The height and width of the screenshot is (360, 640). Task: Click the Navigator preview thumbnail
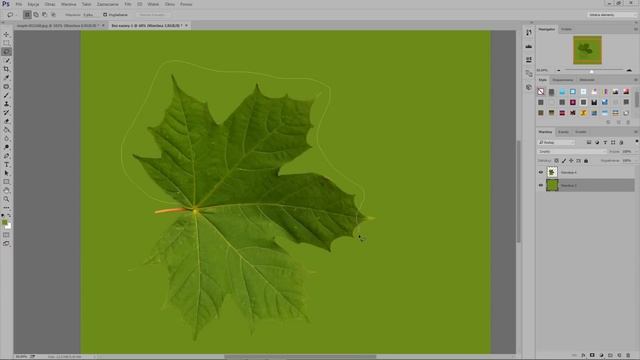pos(587,50)
